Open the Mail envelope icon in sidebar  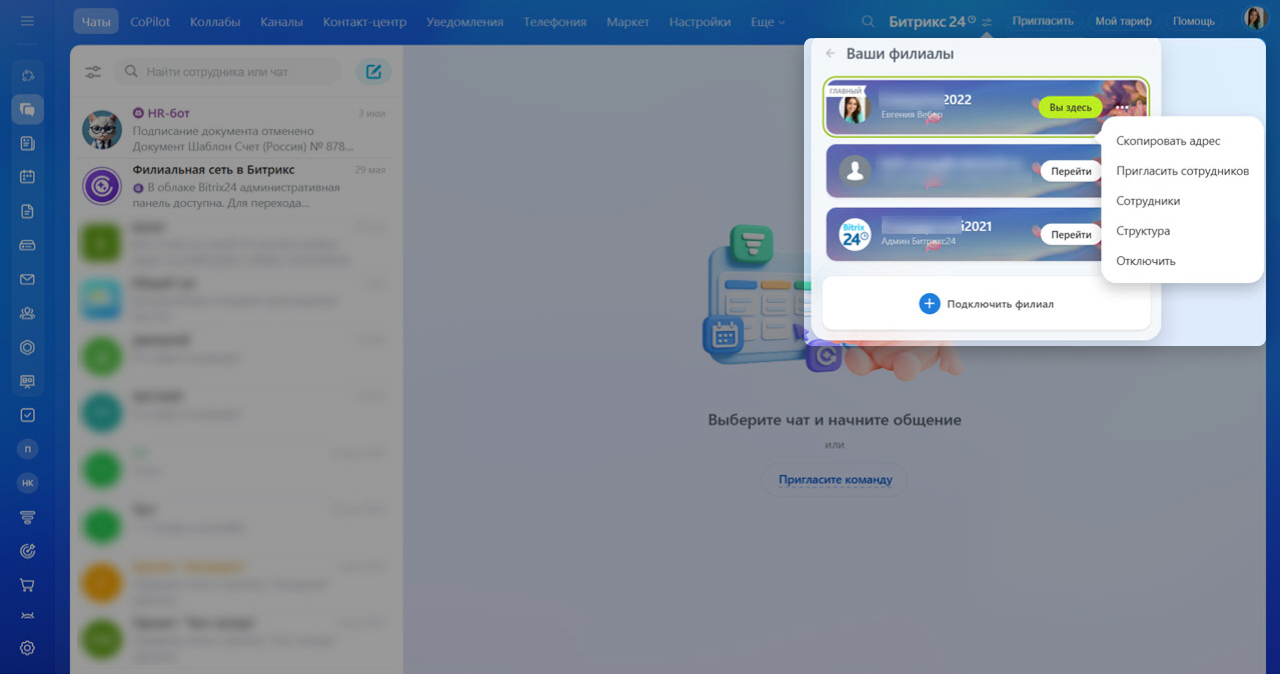tap(27, 279)
